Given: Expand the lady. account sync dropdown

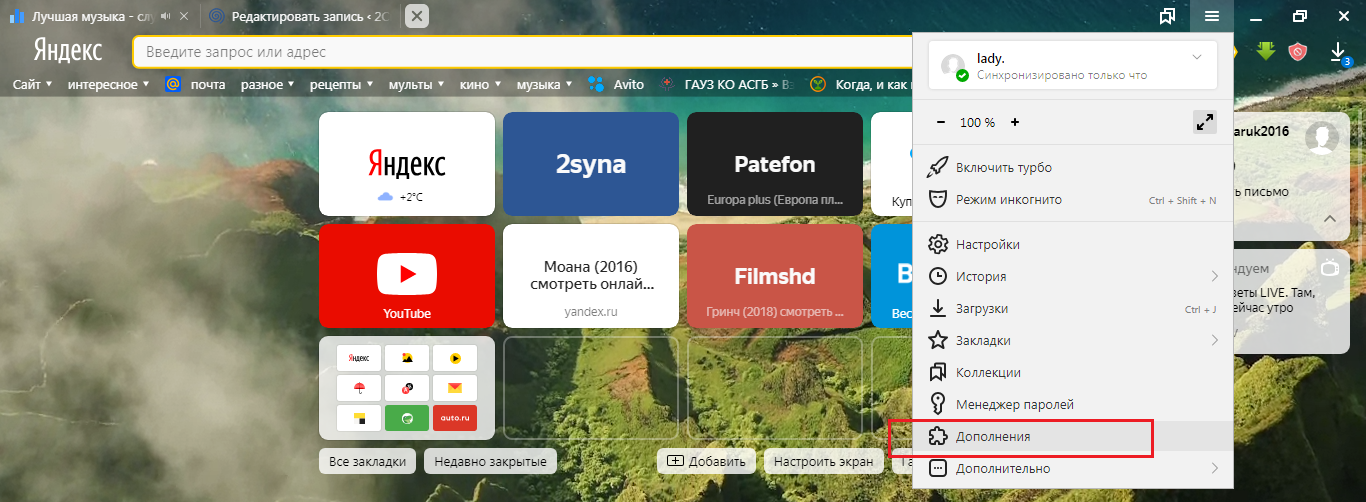Looking at the screenshot, I should point(1197,58).
